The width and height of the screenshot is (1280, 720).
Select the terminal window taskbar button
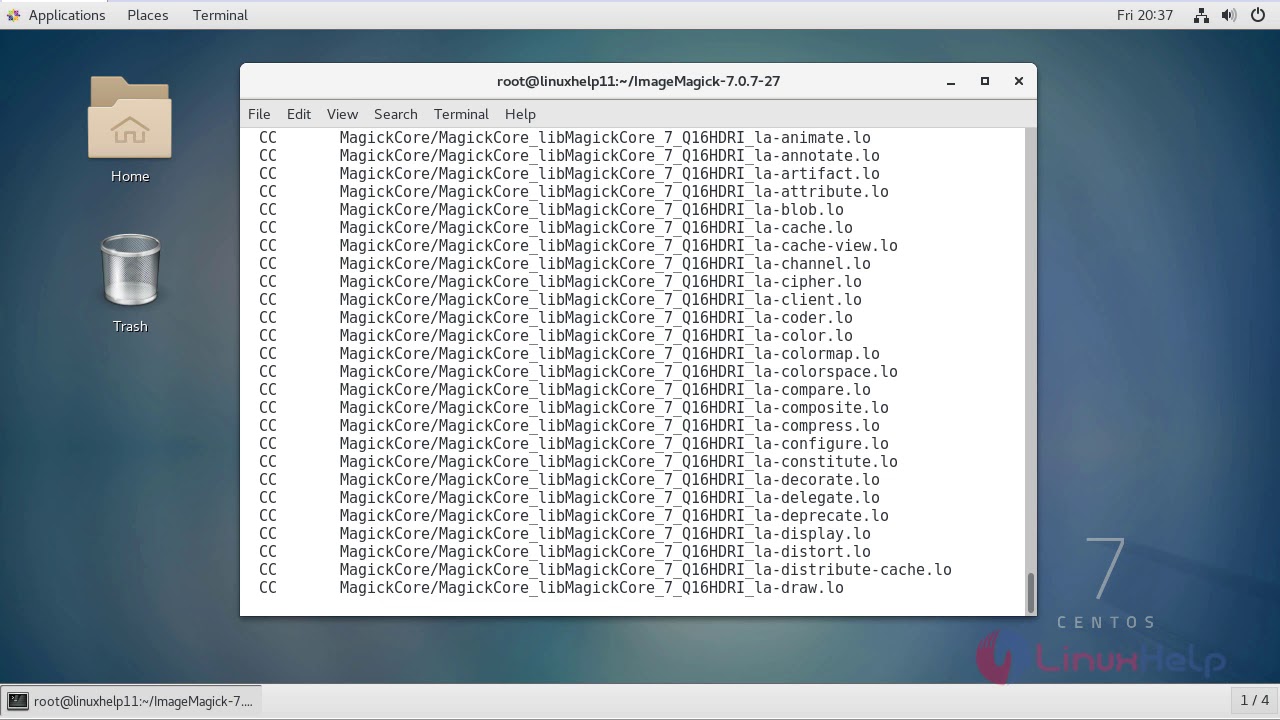click(x=132, y=701)
